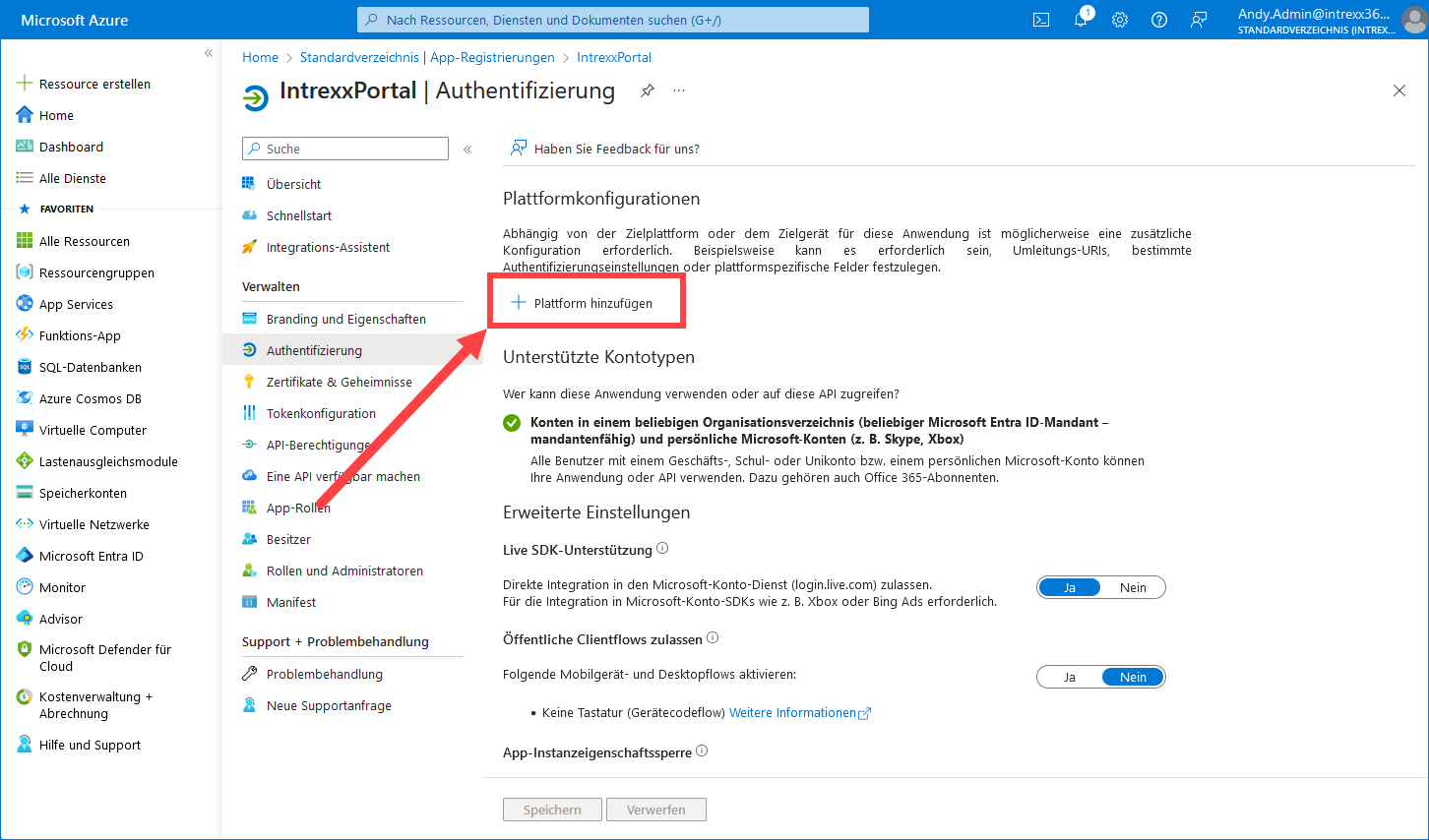Image resolution: width=1429 pixels, height=840 pixels.
Task: Click Ressource erstellen plus icon
Action: (25, 84)
